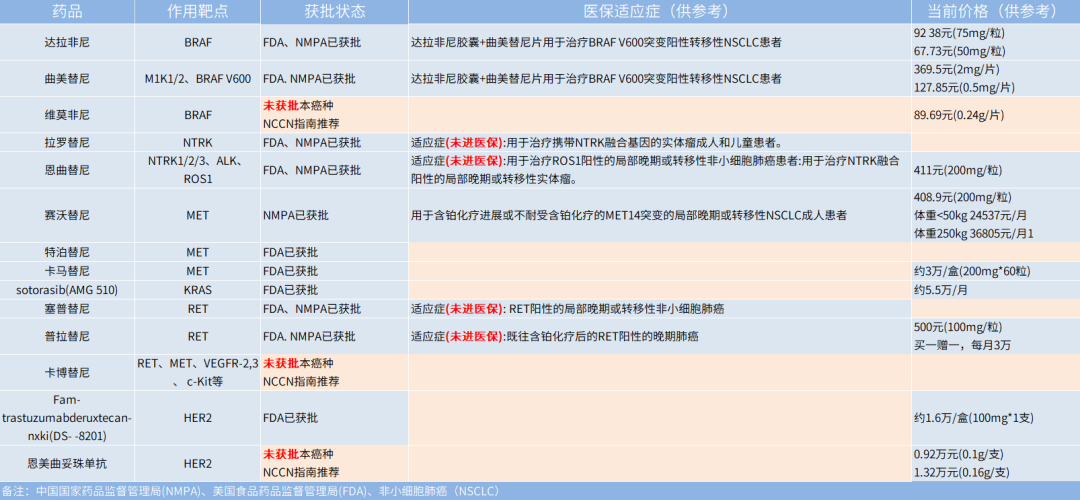Select the drug name cell 卡马替尼
Viewport: 1080px width, 500px height.
(x=67, y=271)
